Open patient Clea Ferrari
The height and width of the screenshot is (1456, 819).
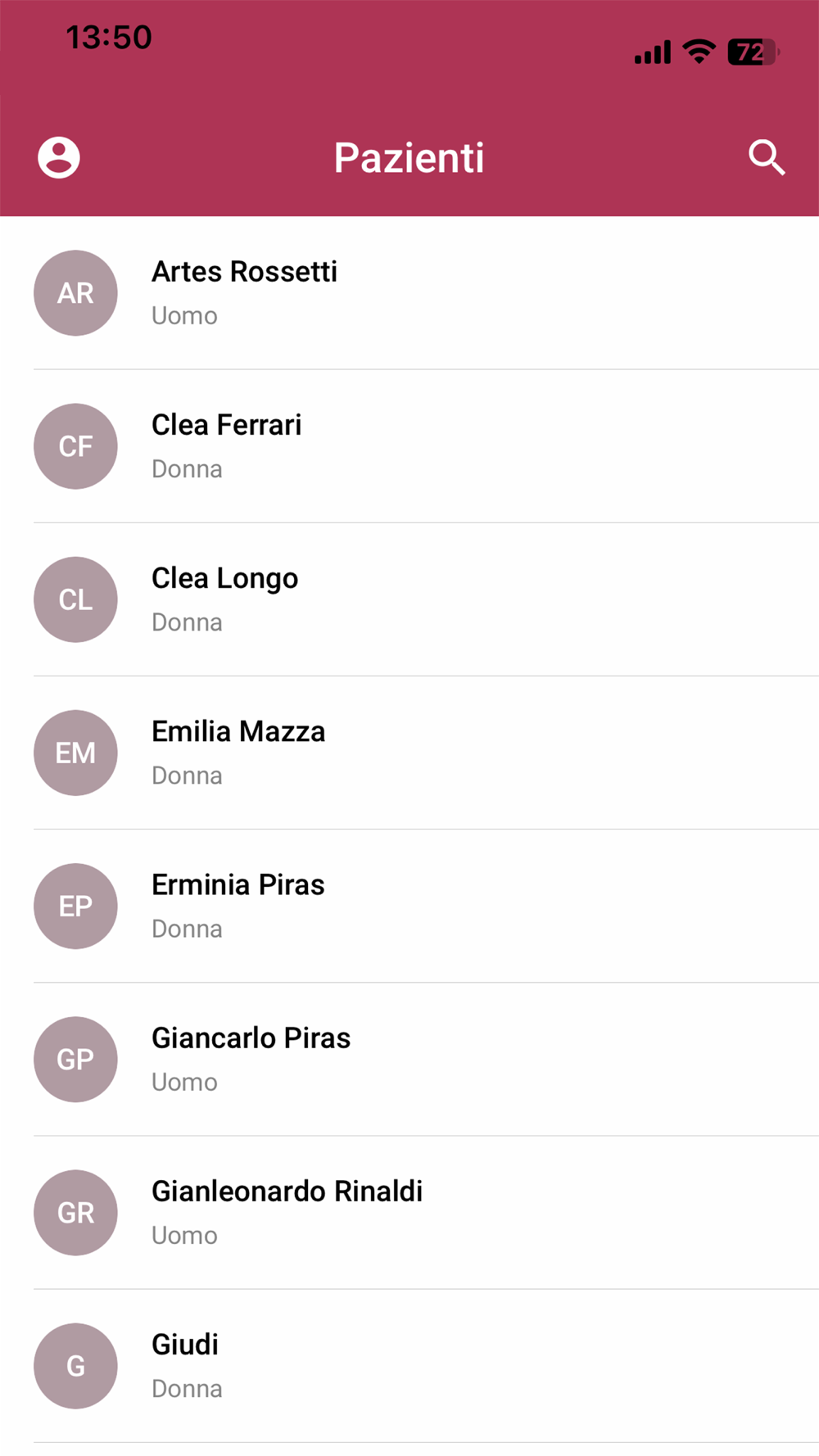coord(227,425)
